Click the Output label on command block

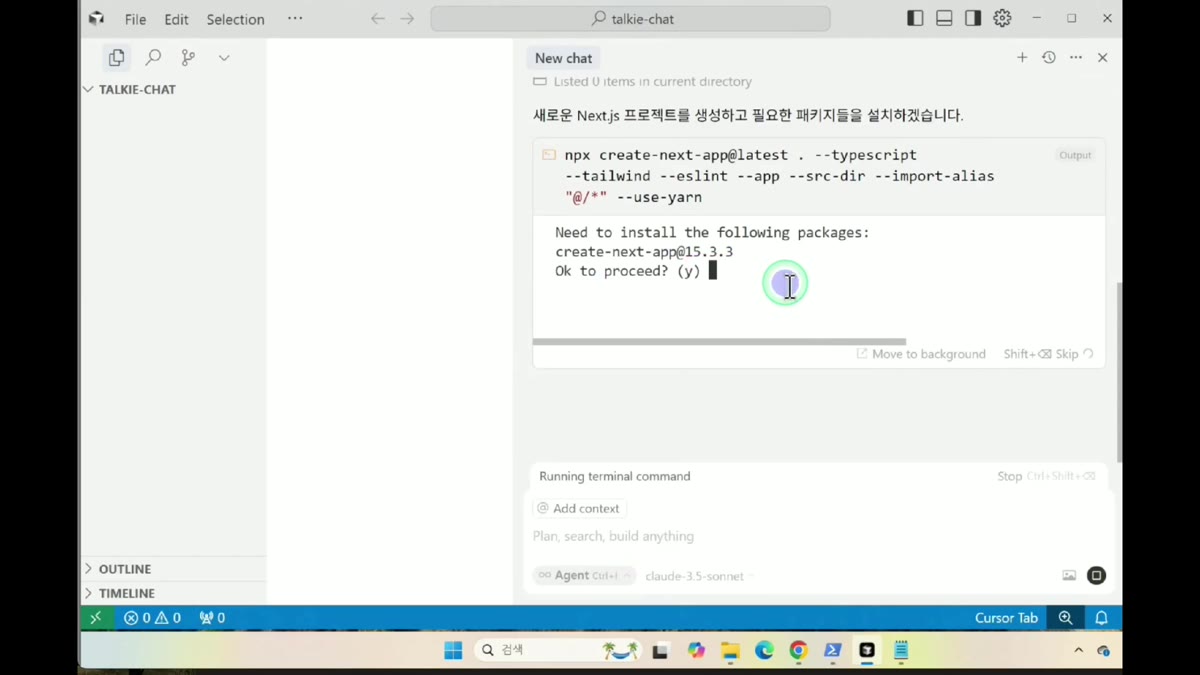(1075, 155)
